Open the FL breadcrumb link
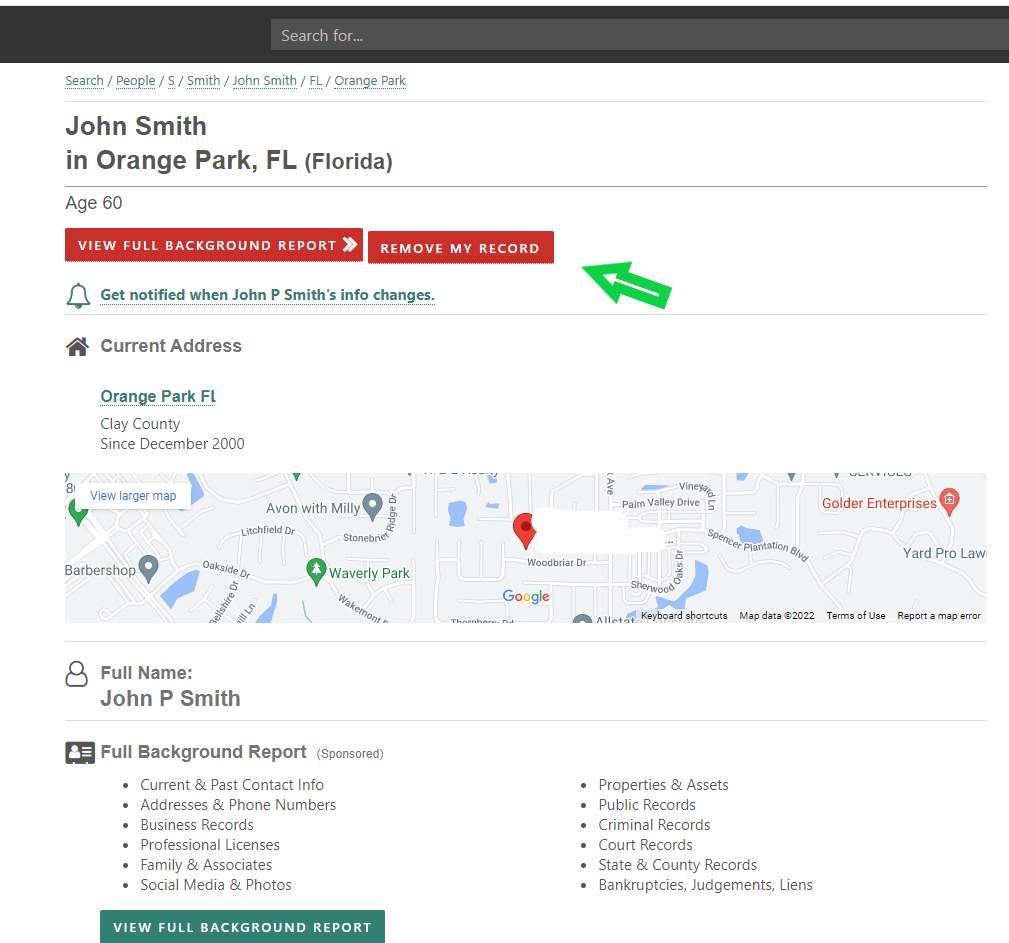This screenshot has height=943, width=1009. [316, 81]
